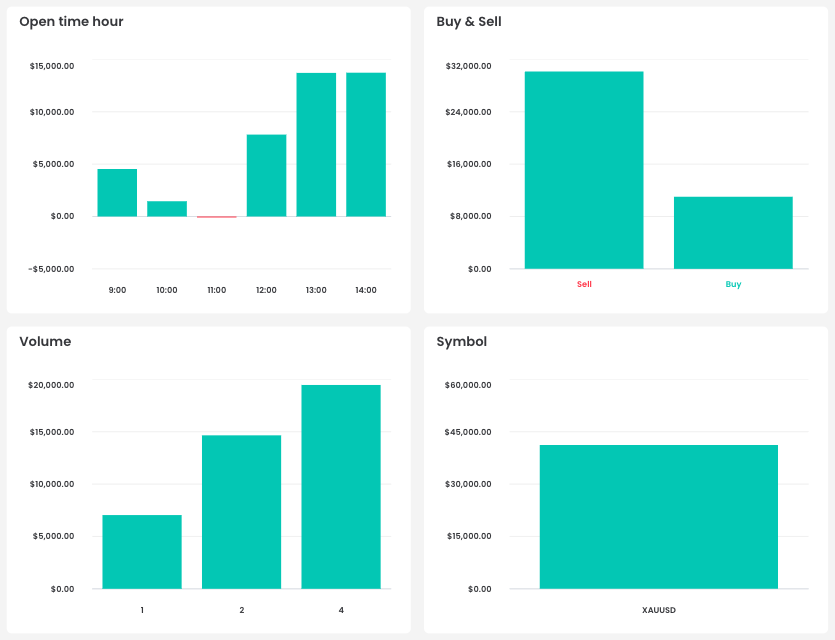The image size is (835, 640).
Task: Click the Buy & Sell chart title
Action: [472, 21]
